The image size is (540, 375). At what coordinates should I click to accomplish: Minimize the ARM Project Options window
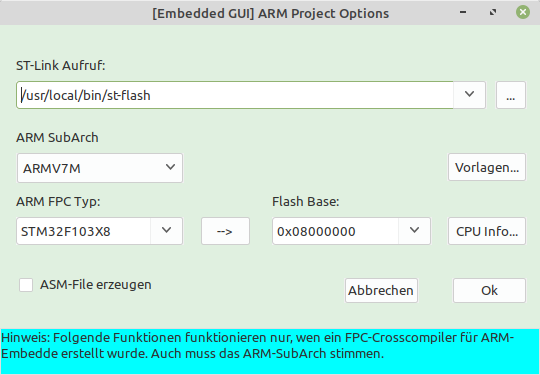click(463, 12)
